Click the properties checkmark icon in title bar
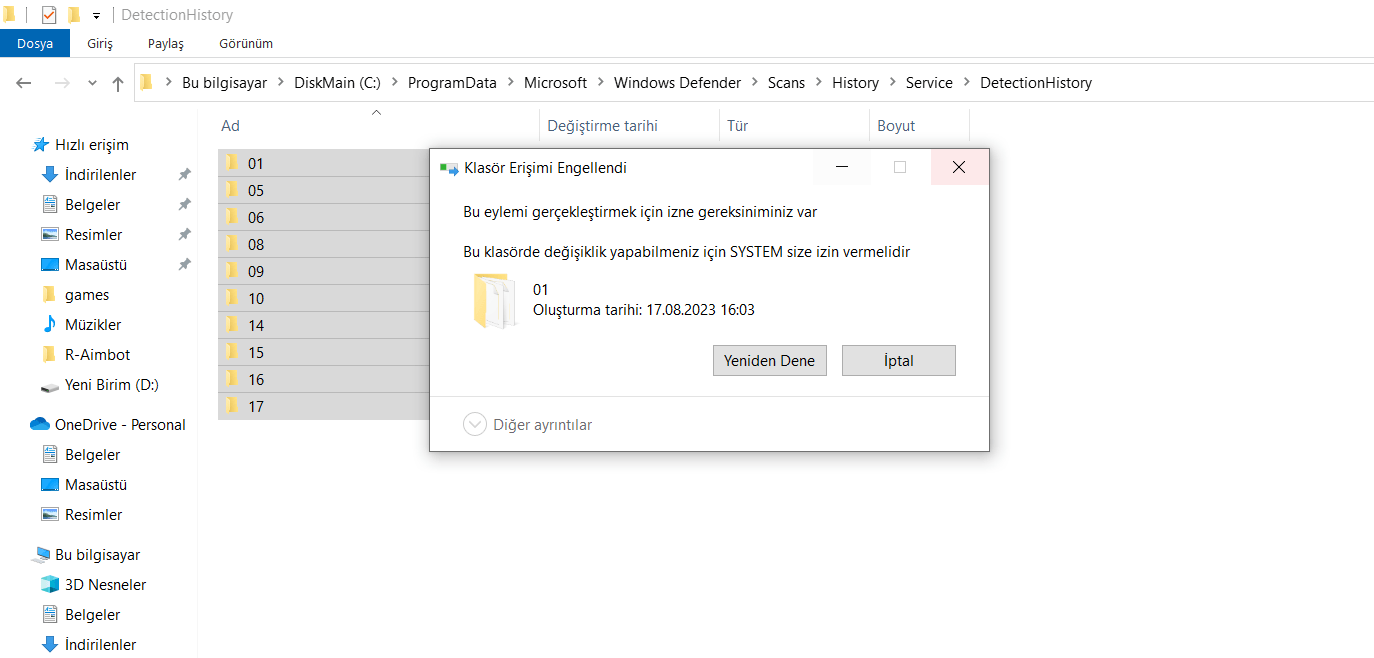This screenshot has width=1374, height=658. pyautogui.click(x=48, y=14)
